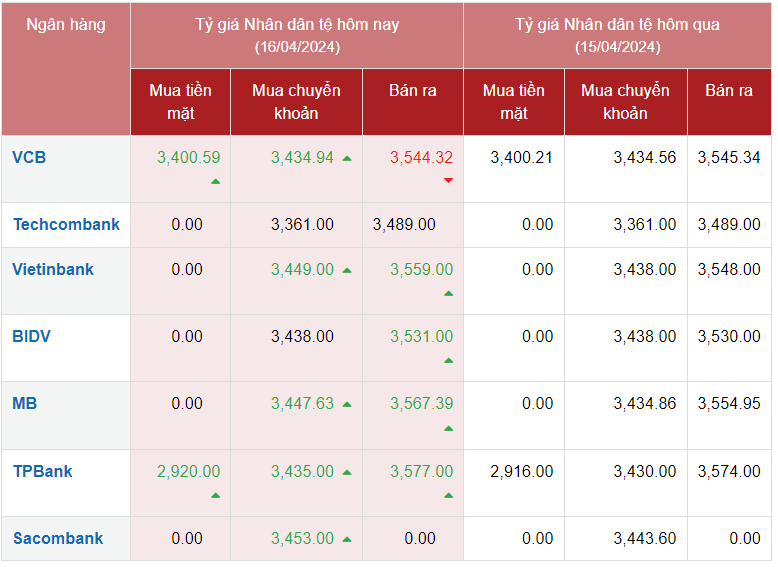Viewport: 778px width, 567px height.
Task: Click up arrow beside Sacombank 3,453.00
Action: (x=347, y=539)
